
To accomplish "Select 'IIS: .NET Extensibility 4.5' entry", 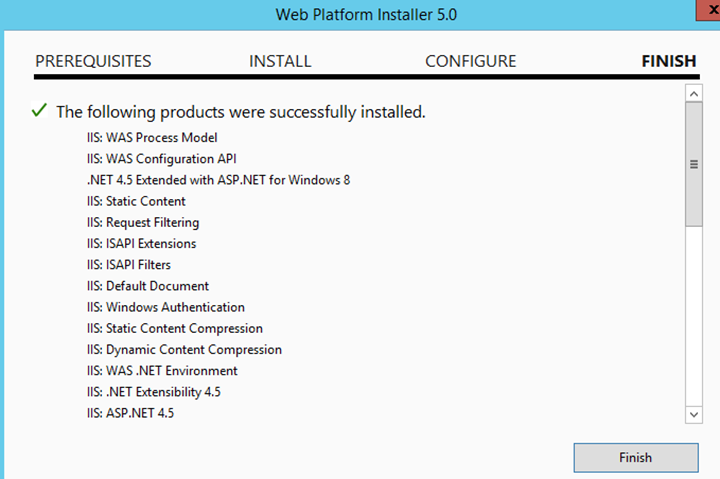I will click(x=154, y=392).
